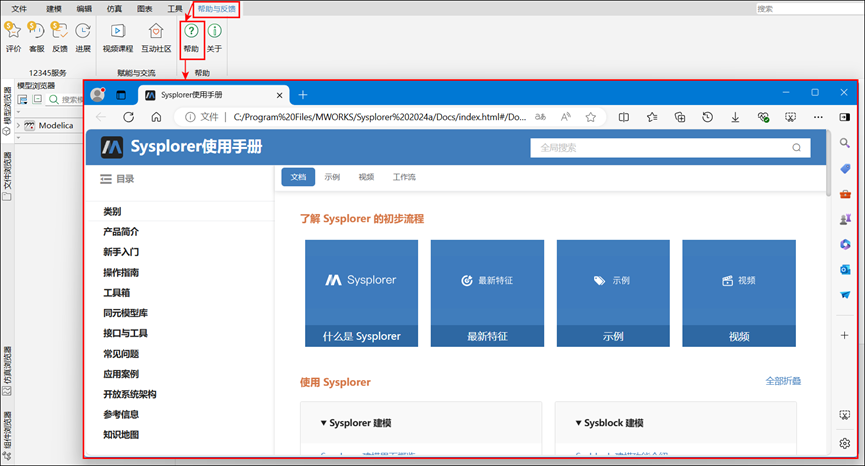Viewport: 865px width, 466px height.
Task: Expand the Modelica tree node
Action: tap(18, 125)
